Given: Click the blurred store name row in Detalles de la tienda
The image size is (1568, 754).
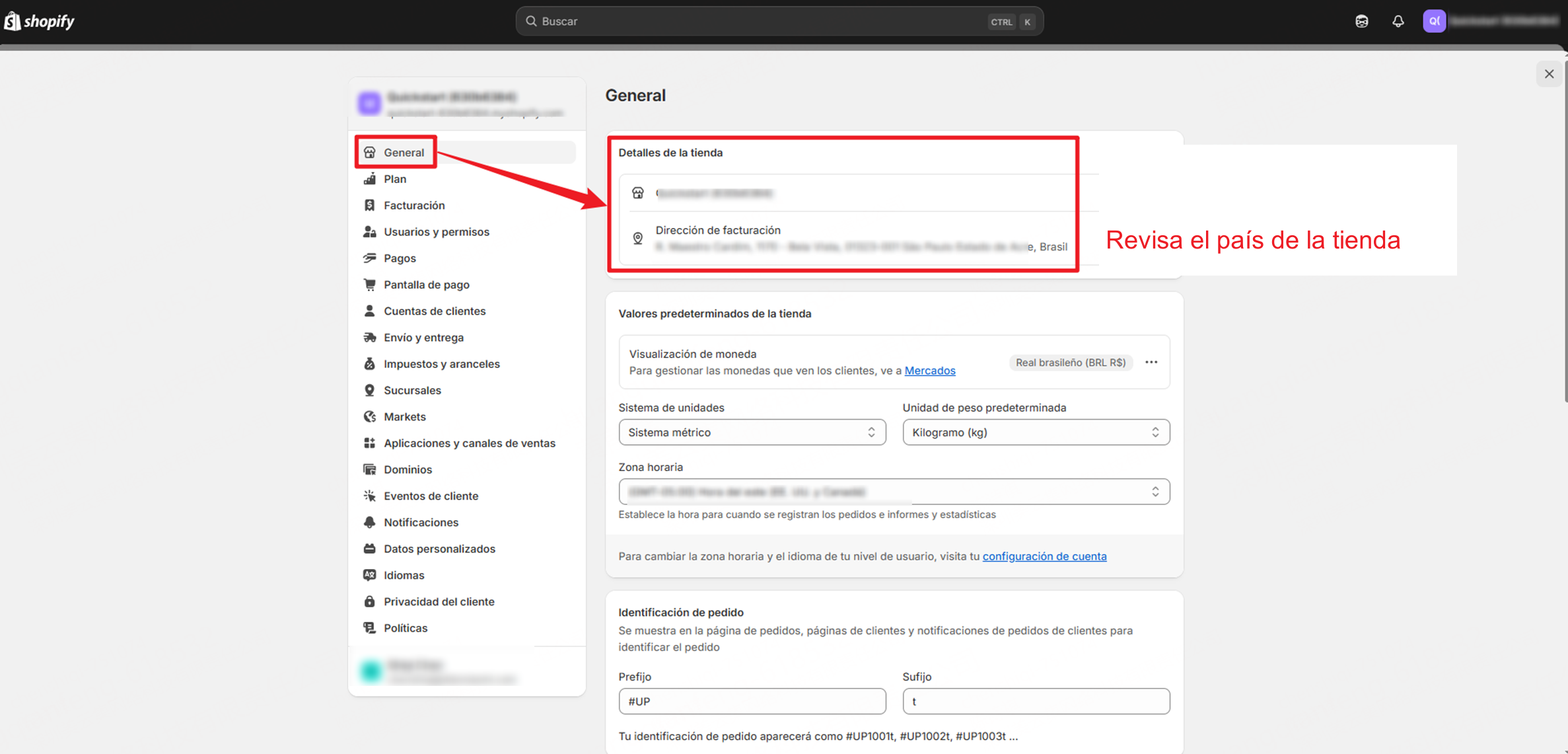Looking at the screenshot, I should tap(859, 193).
